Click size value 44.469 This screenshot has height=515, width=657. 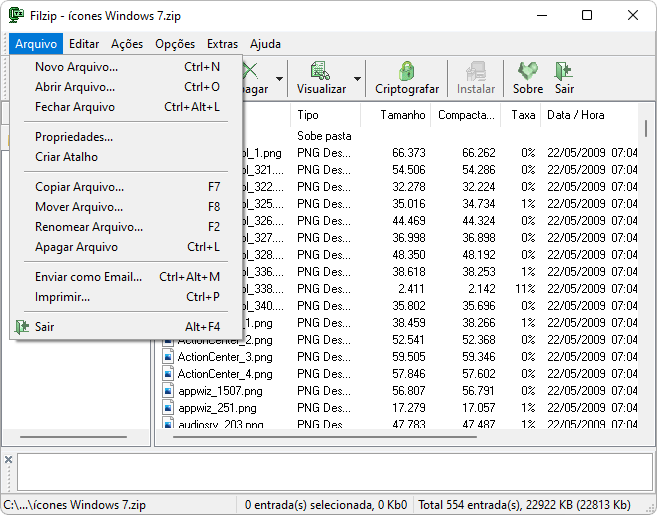pyautogui.click(x=409, y=221)
